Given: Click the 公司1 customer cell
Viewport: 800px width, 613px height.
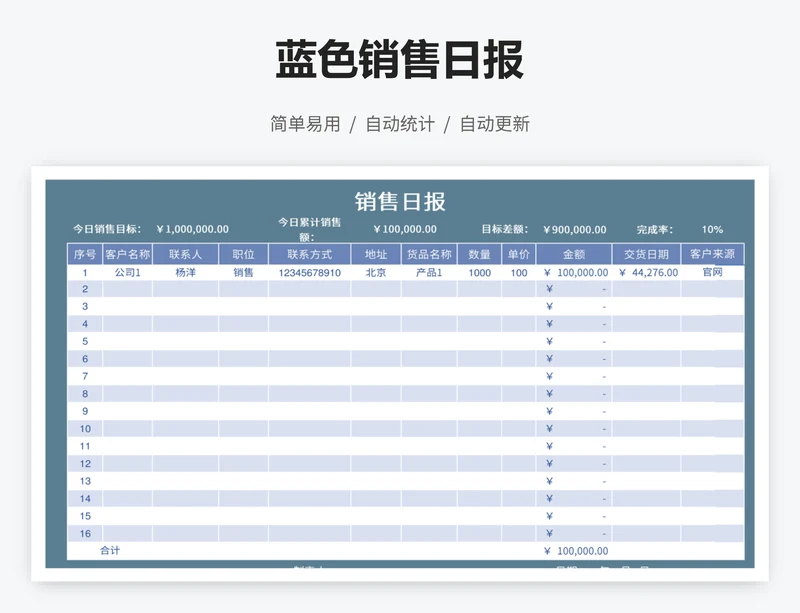Looking at the screenshot, I should pyautogui.click(x=128, y=273).
